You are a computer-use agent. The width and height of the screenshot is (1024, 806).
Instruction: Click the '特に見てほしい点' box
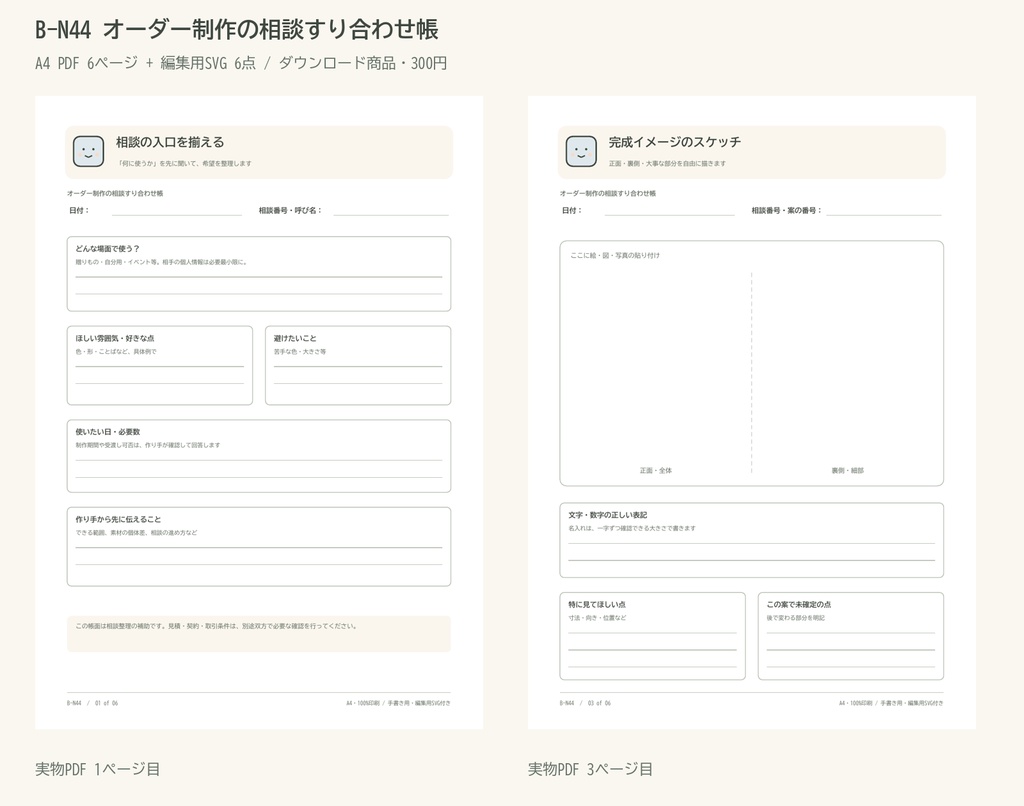click(652, 636)
